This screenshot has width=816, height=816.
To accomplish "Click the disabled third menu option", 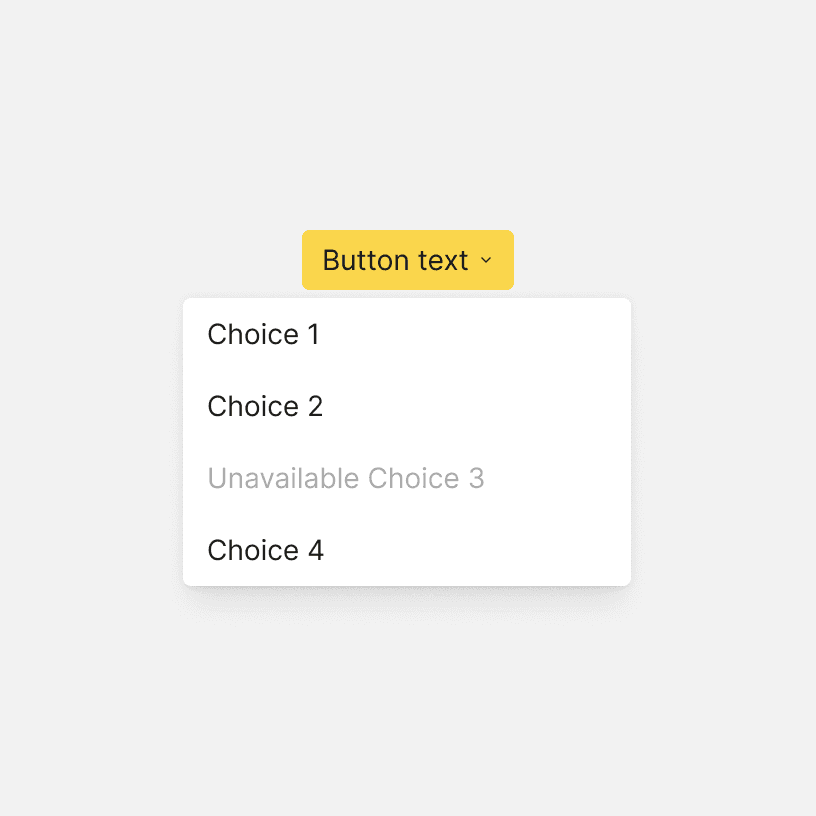I will [x=345, y=479].
